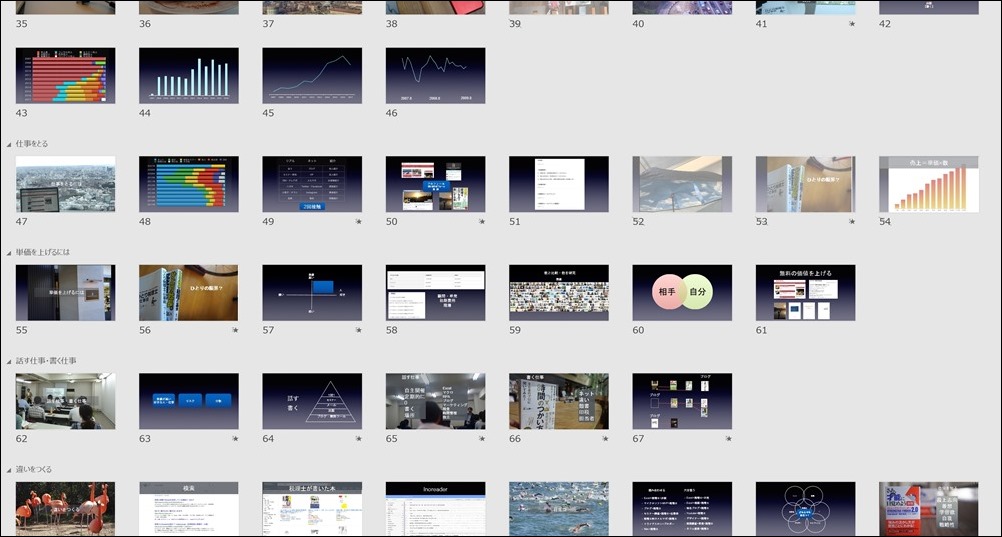Click the animation star icon under slide 67
Screen dimensions: 1002x537
click(728, 439)
